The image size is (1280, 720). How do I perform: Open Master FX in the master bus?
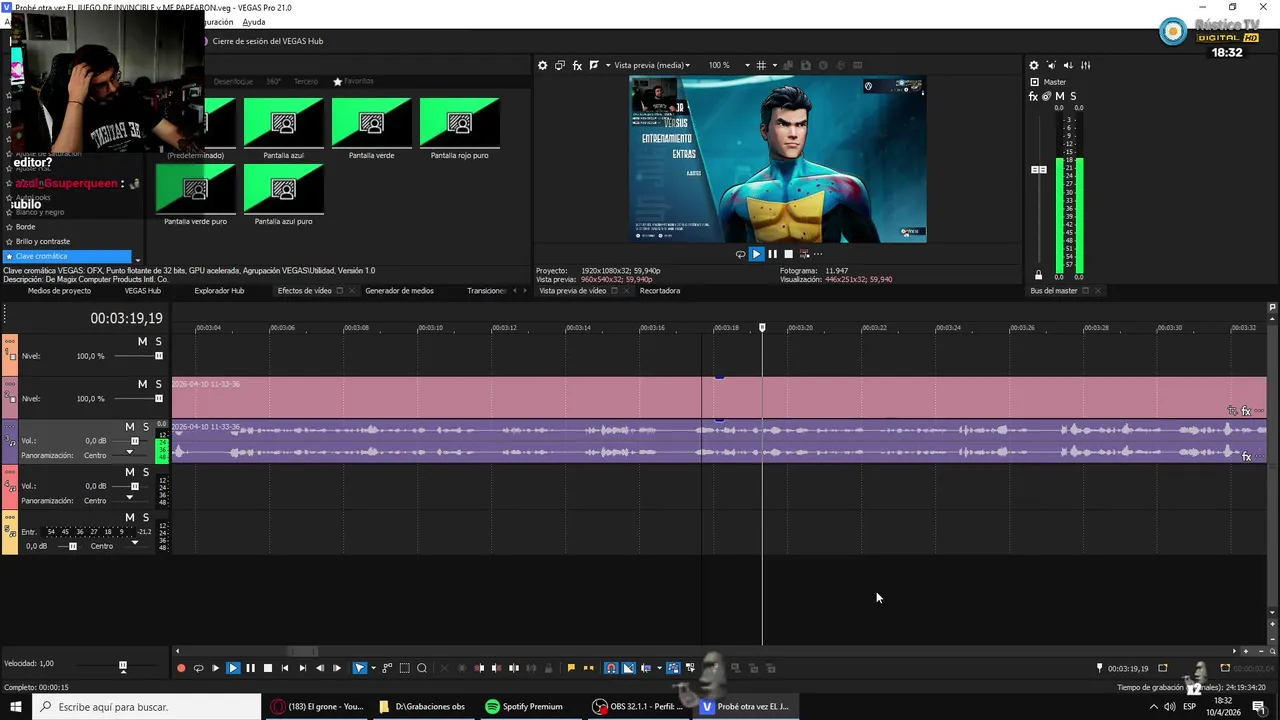click(x=1034, y=97)
